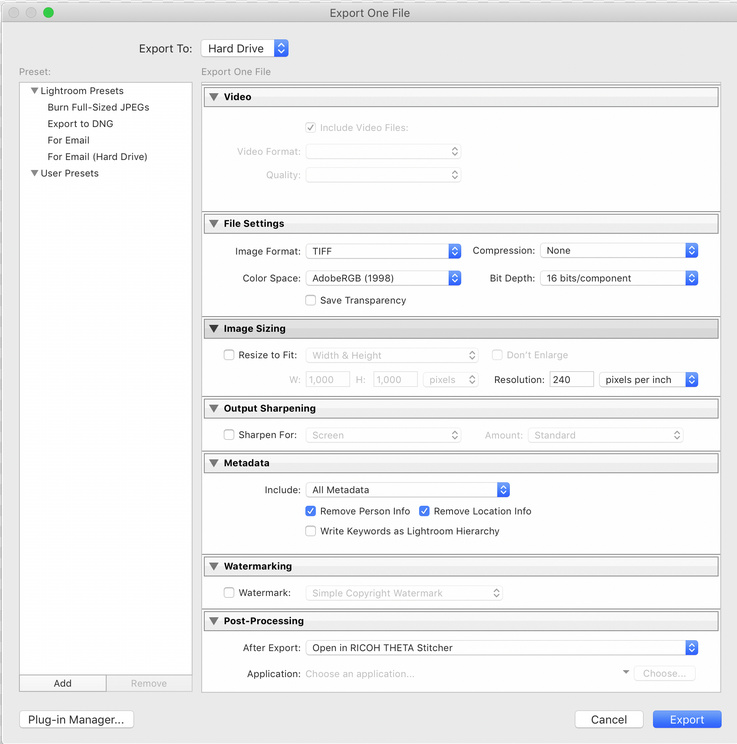Open Color Space AdobeRGB dropdown

coord(383,278)
